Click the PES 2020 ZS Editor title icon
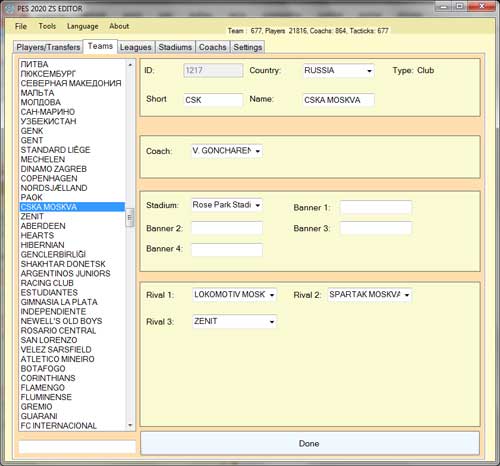Screen dimensions: 500x466 pos(10,9)
